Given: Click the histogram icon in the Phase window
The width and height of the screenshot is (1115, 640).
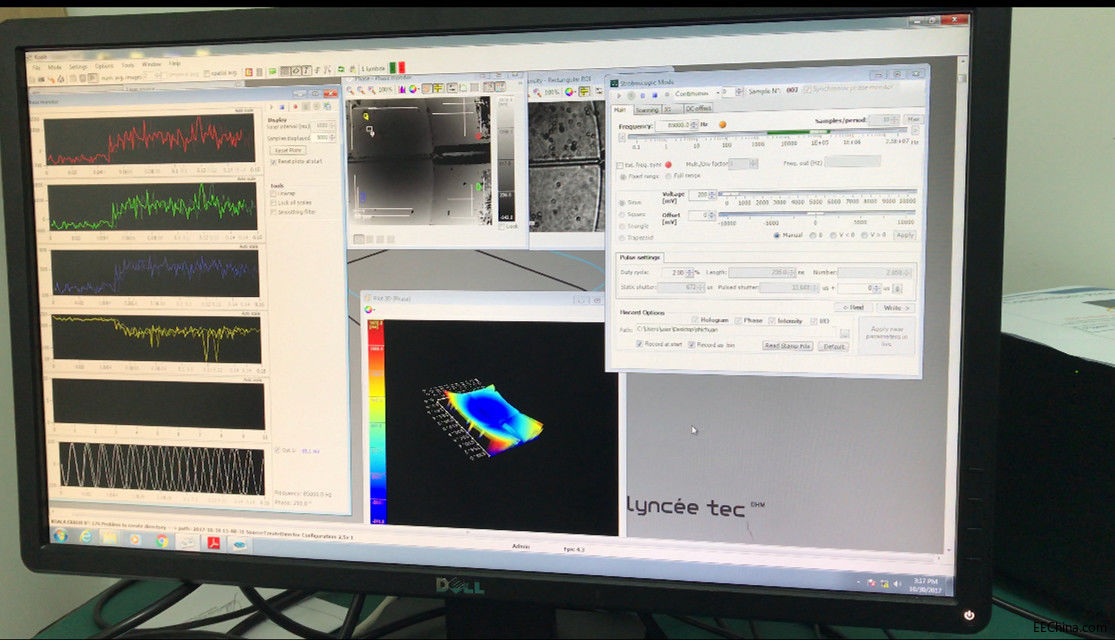Looking at the screenshot, I should (x=402, y=88).
